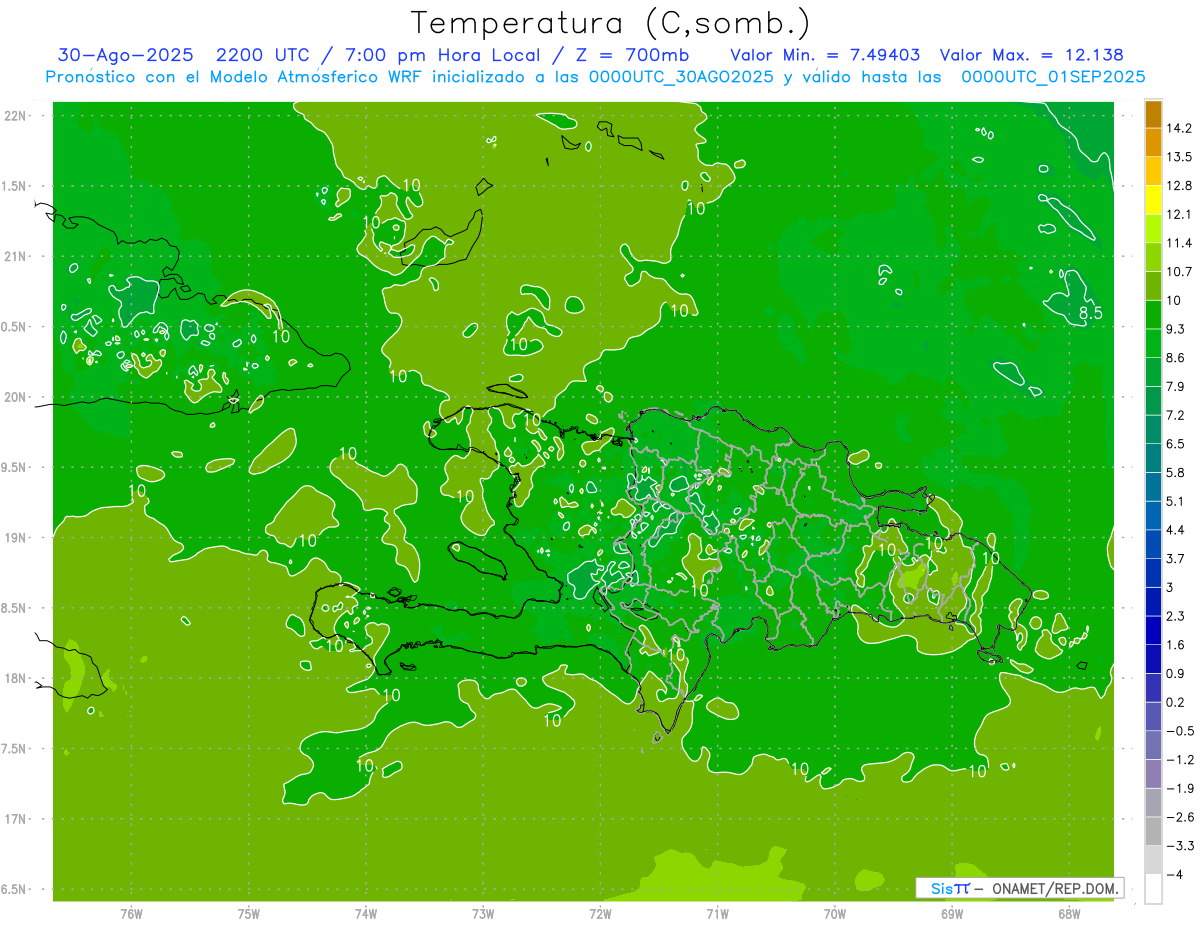Click the '19N' latitude axis label
Viewport: 1200px width, 927px height.
16,538
